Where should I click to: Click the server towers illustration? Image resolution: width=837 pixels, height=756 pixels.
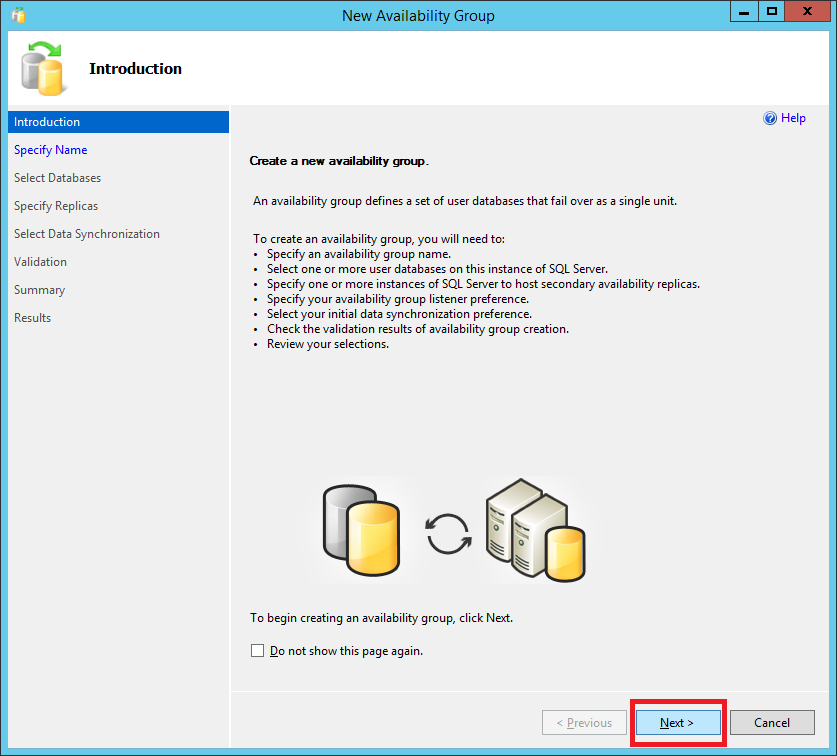point(534,530)
